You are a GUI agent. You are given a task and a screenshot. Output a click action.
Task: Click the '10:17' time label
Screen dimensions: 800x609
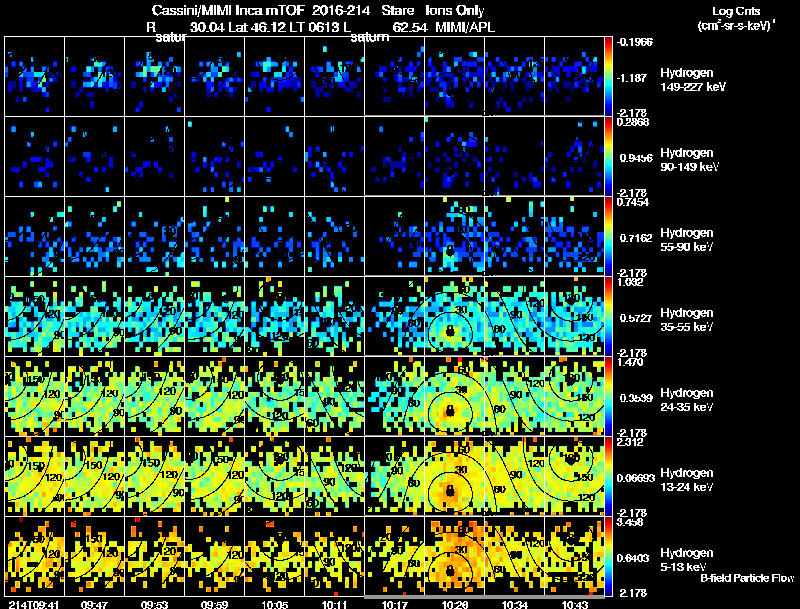point(394,605)
